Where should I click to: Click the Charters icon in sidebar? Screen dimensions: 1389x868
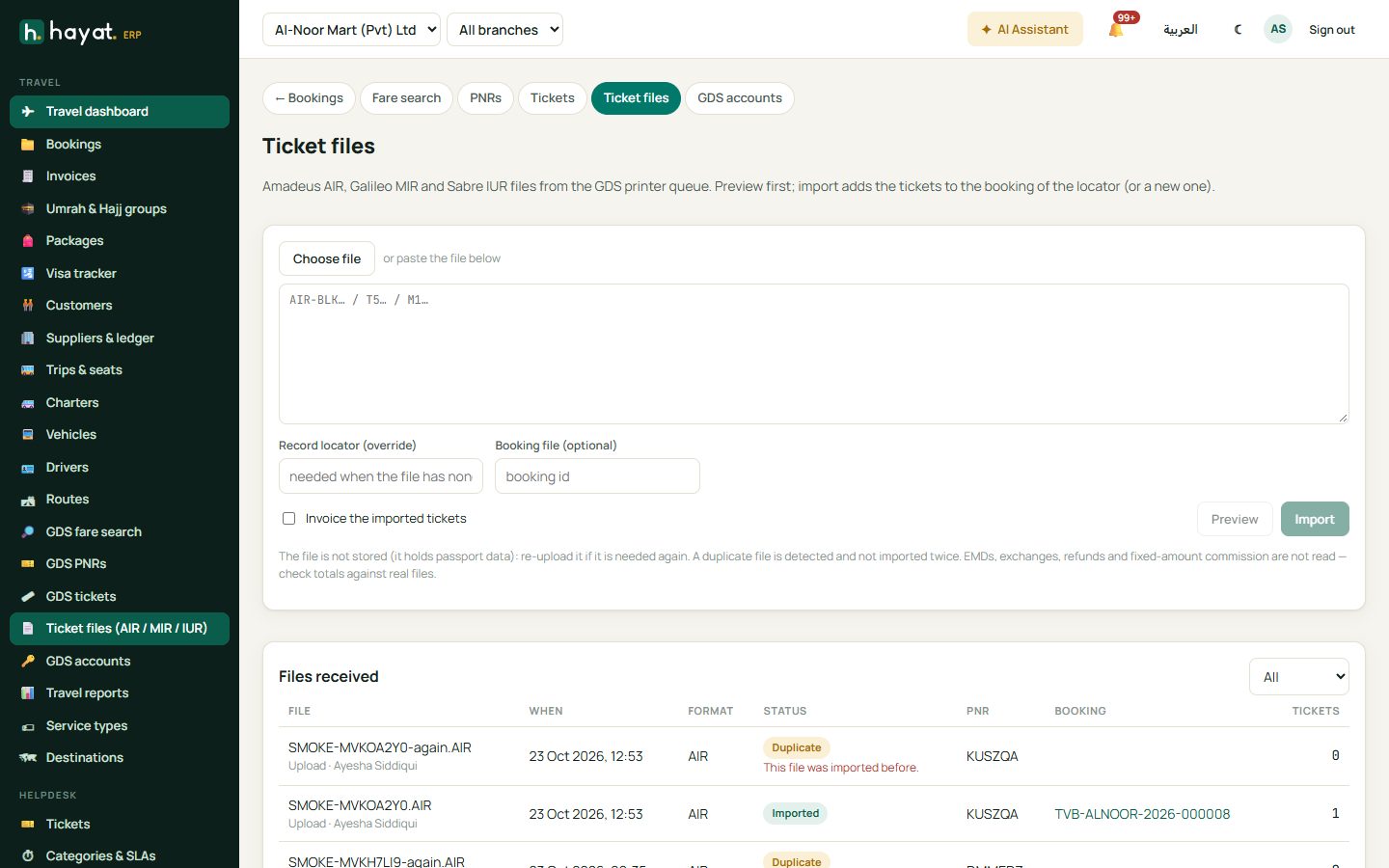click(28, 403)
